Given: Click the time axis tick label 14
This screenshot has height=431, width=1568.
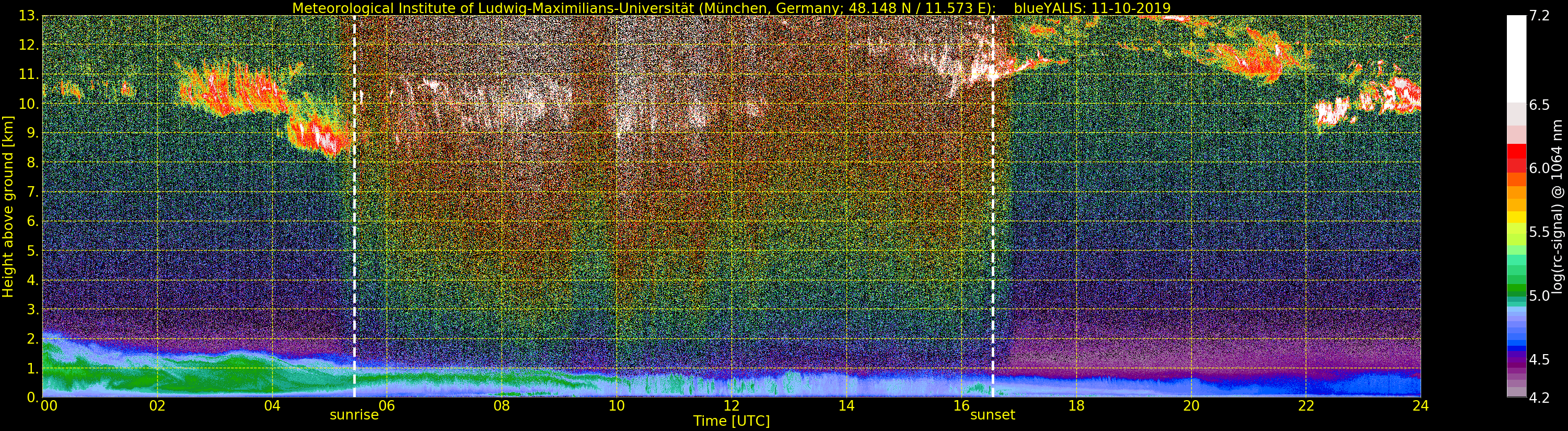Looking at the screenshot, I should (846, 406).
